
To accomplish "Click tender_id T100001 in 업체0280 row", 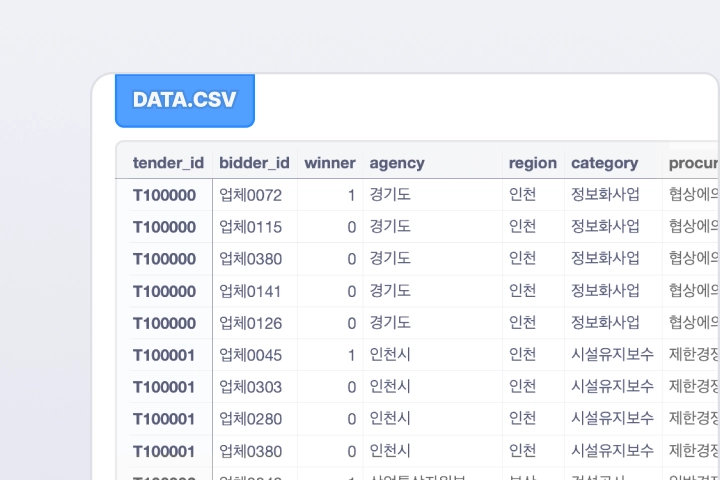I will pos(164,419).
